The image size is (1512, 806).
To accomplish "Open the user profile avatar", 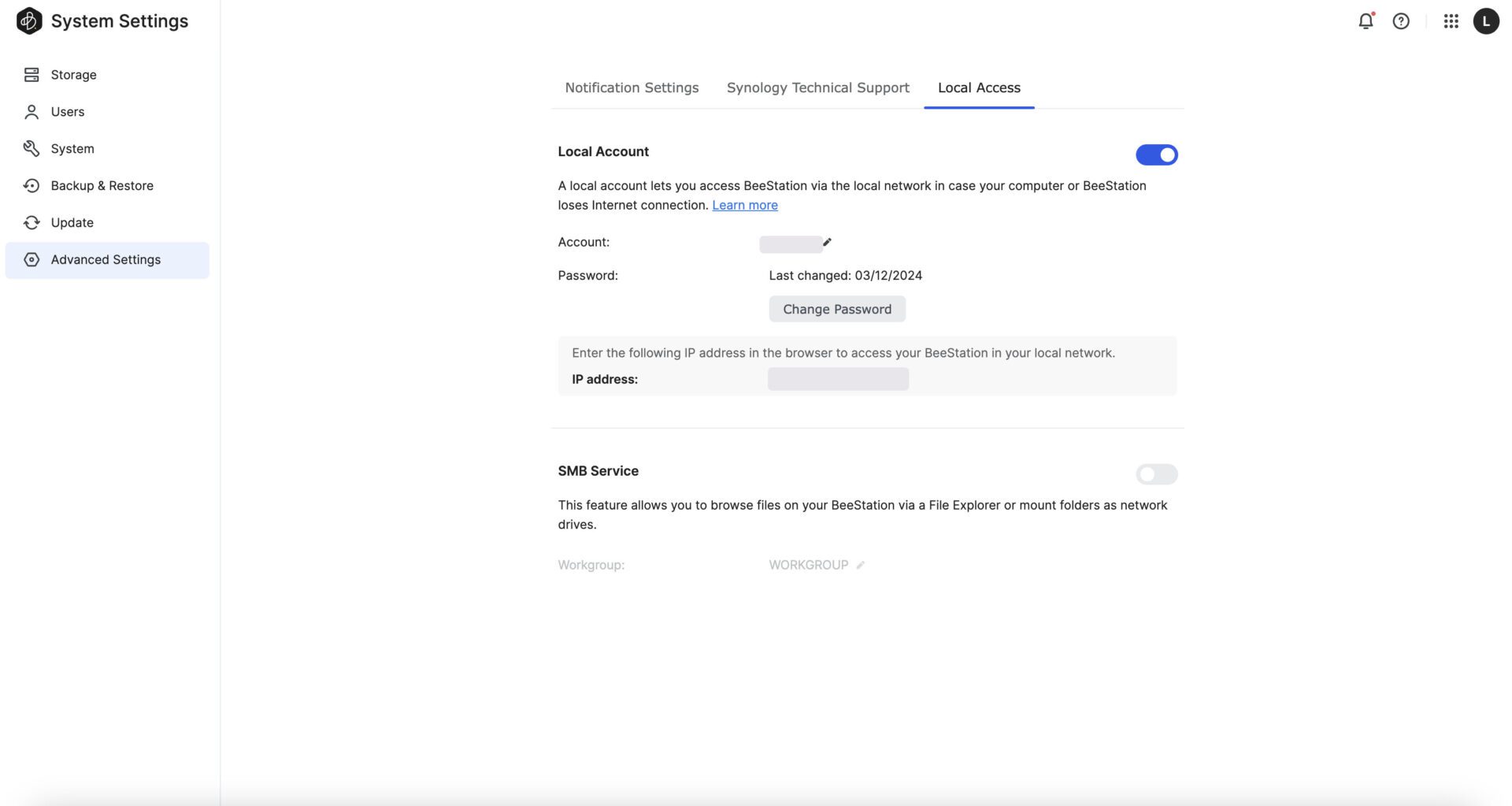I will pos(1486,21).
